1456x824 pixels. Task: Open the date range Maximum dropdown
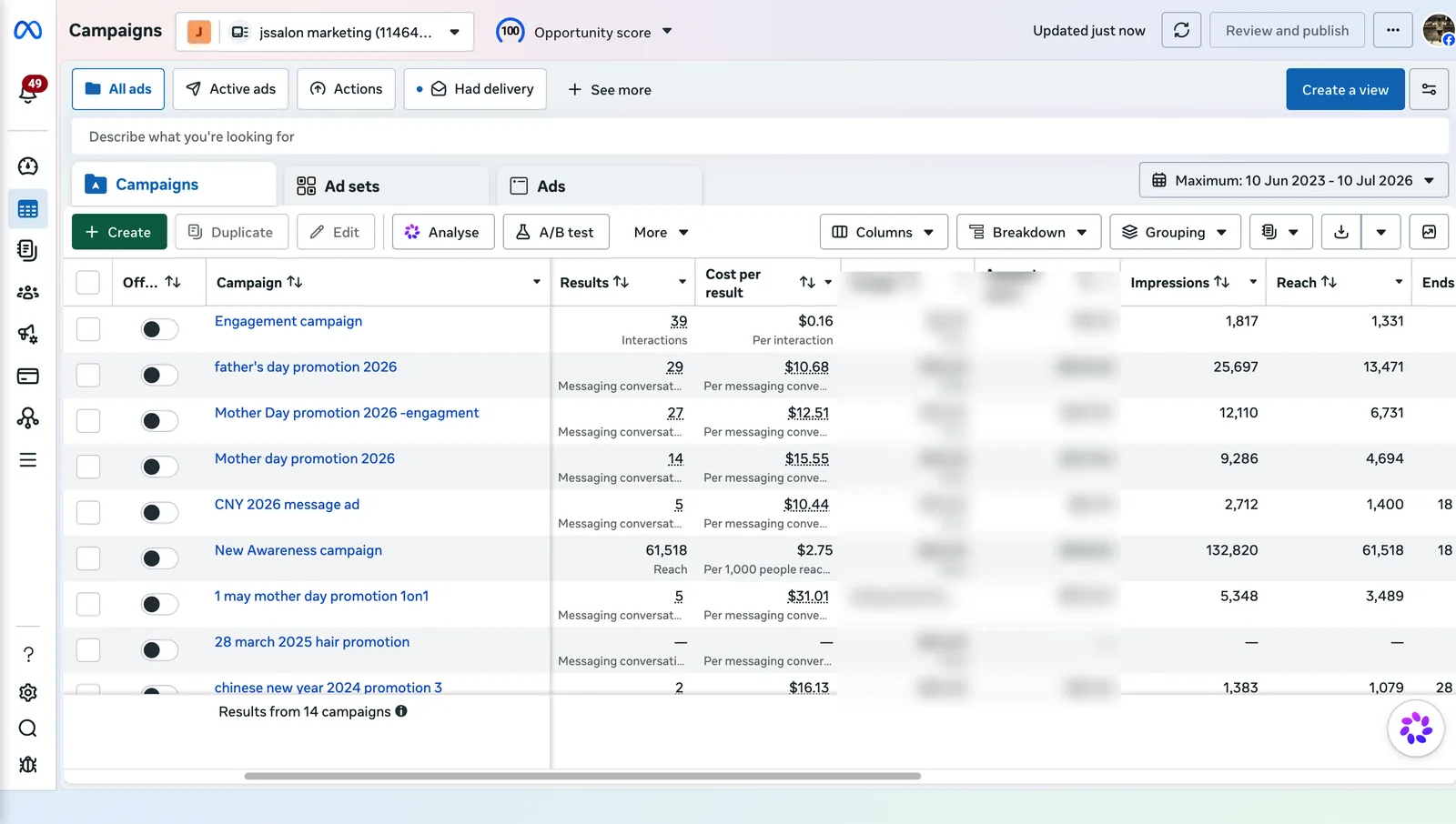pyautogui.click(x=1293, y=180)
